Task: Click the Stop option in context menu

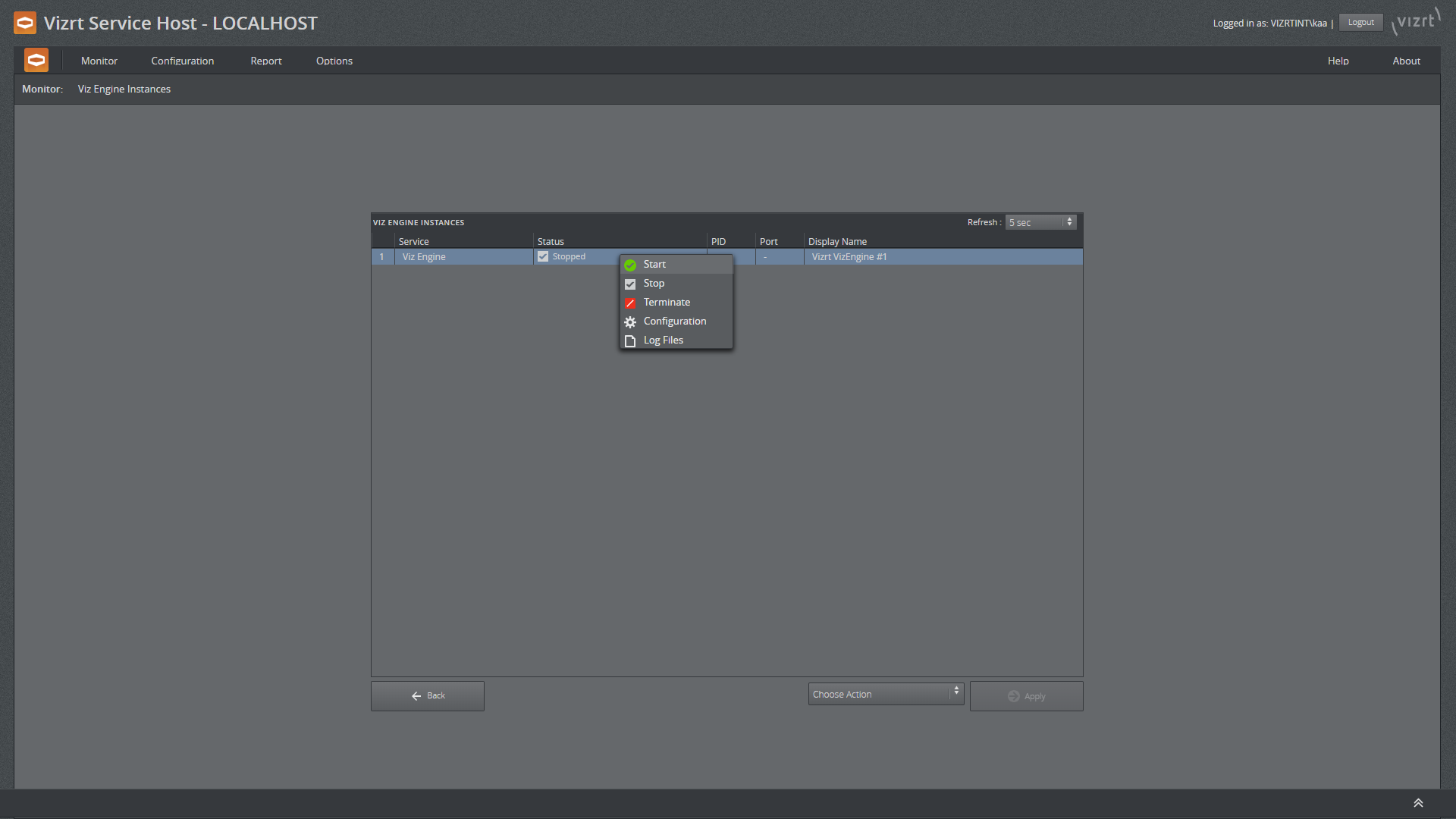Action: [x=654, y=283]
